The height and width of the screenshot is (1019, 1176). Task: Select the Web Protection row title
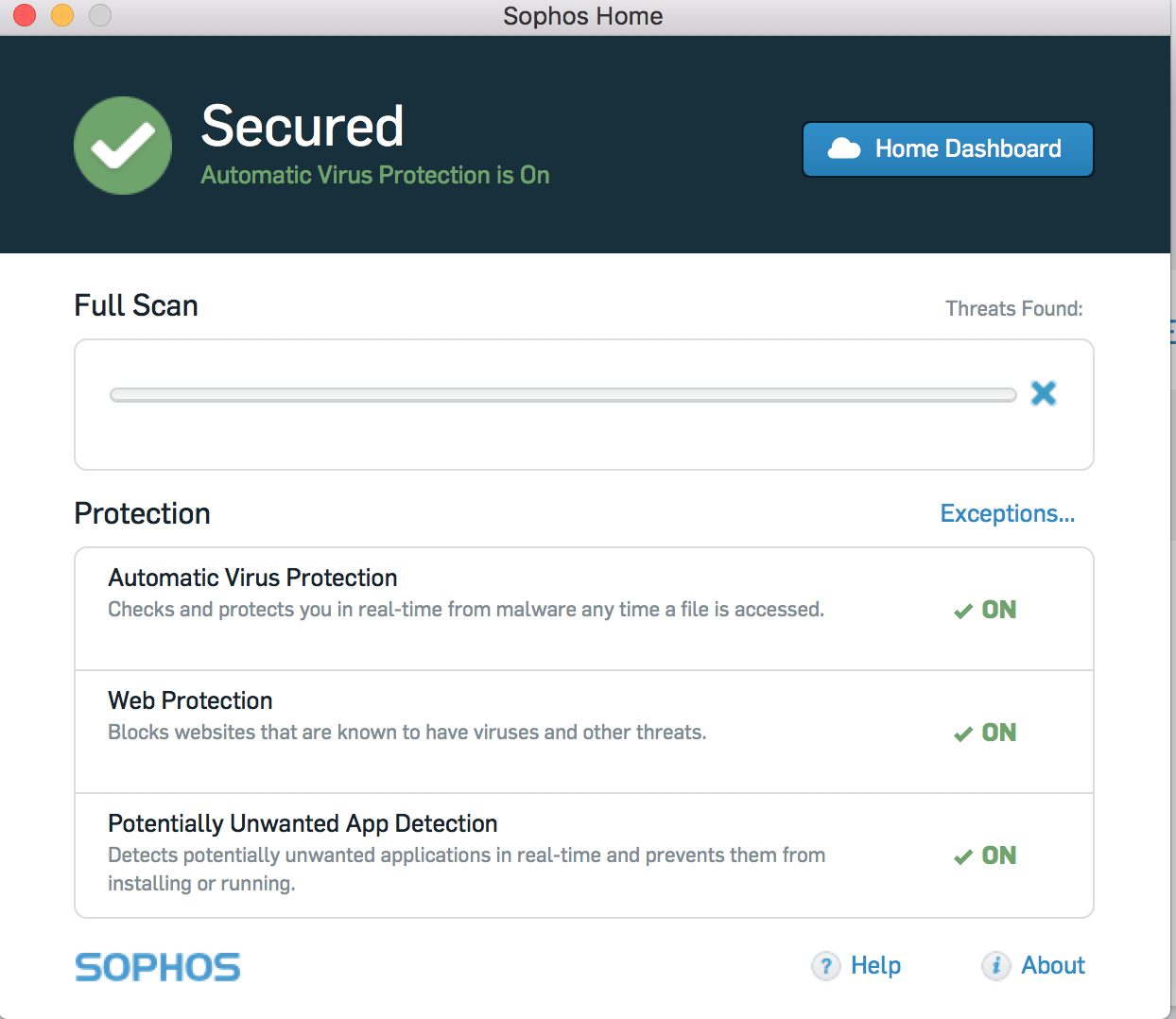pos(190,700)
